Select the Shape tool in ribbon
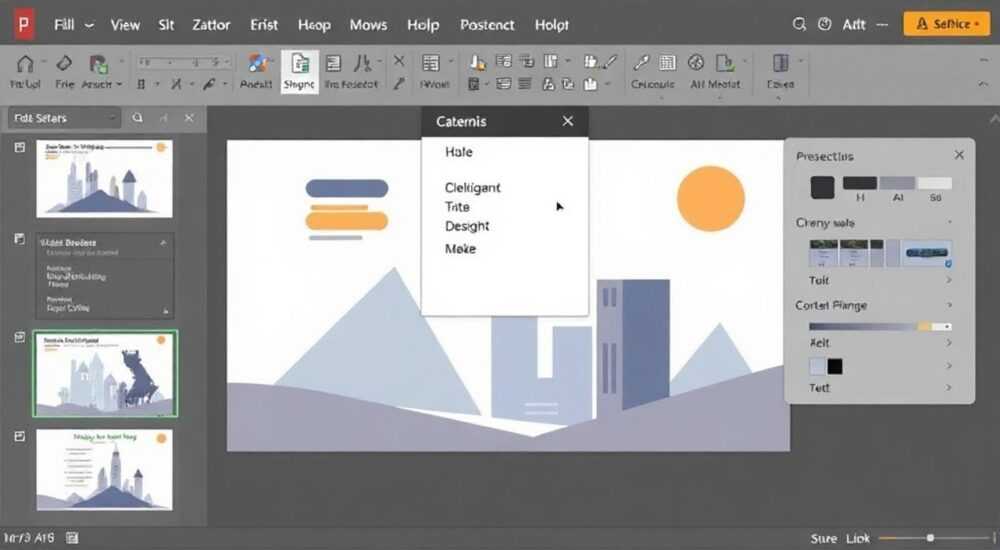The width and height of the screenshot is (1000, 550). pos(299,71)
